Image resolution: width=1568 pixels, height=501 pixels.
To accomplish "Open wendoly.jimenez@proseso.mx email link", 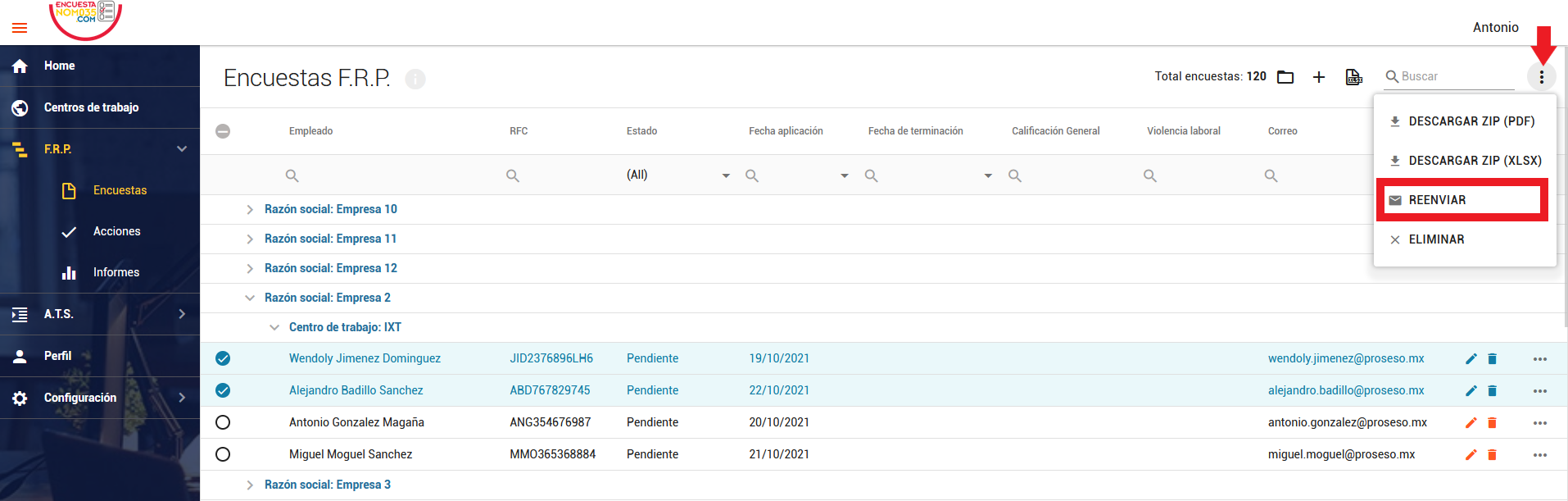I will tap(1346, 358).
